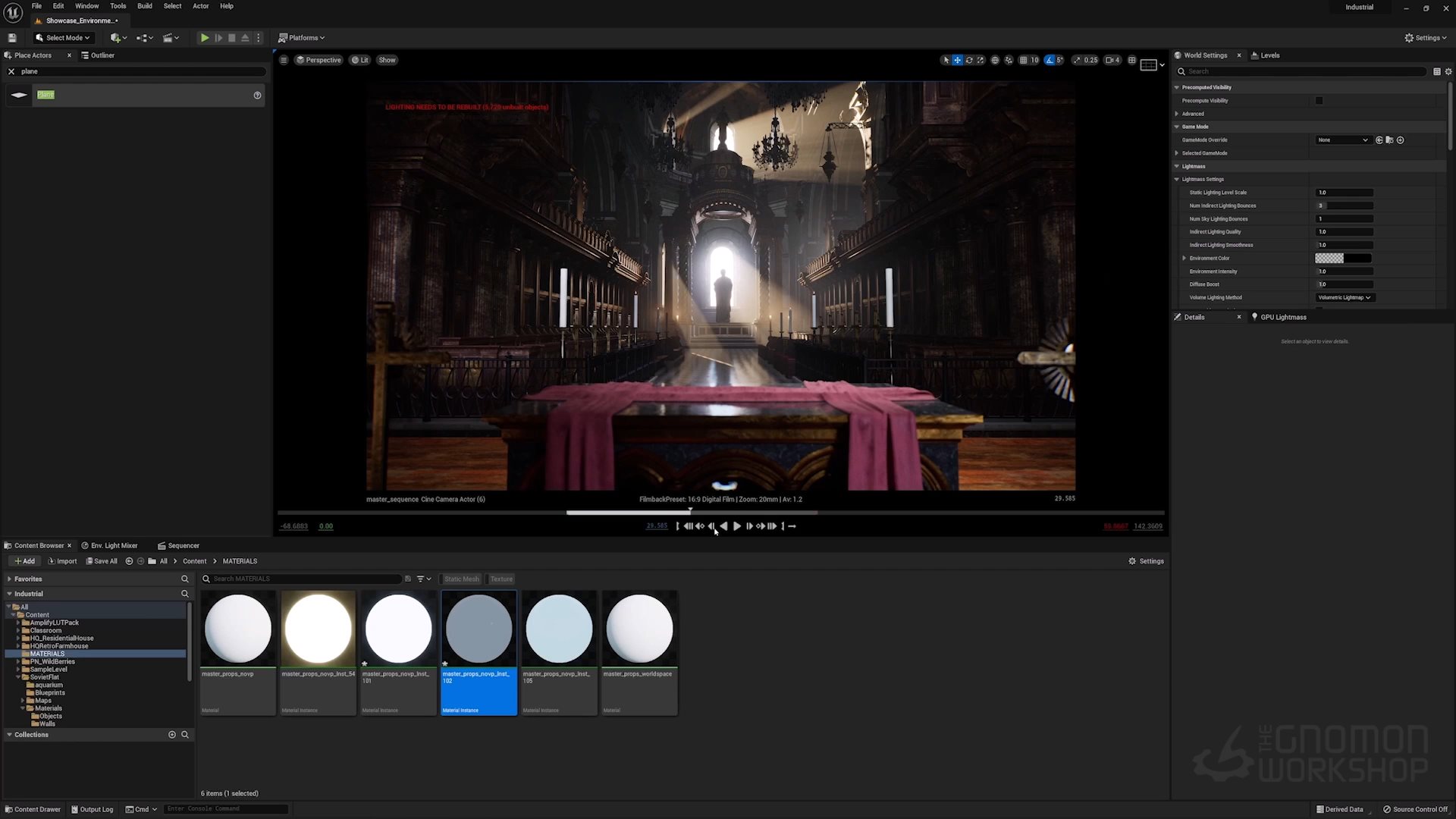Open the Volume Lighting Method dropdown
The height and width of the screenshot is (819, 1456).
pos(1344,297)
